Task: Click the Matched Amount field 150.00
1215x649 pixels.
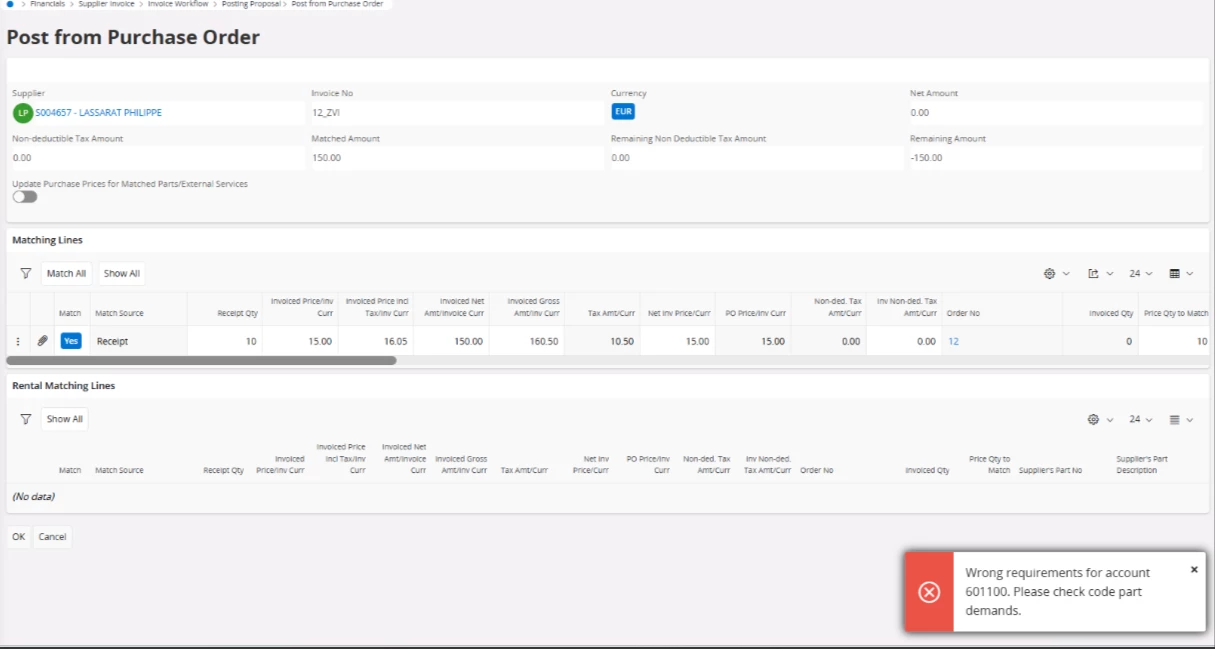Action: [x=457, y=158]
